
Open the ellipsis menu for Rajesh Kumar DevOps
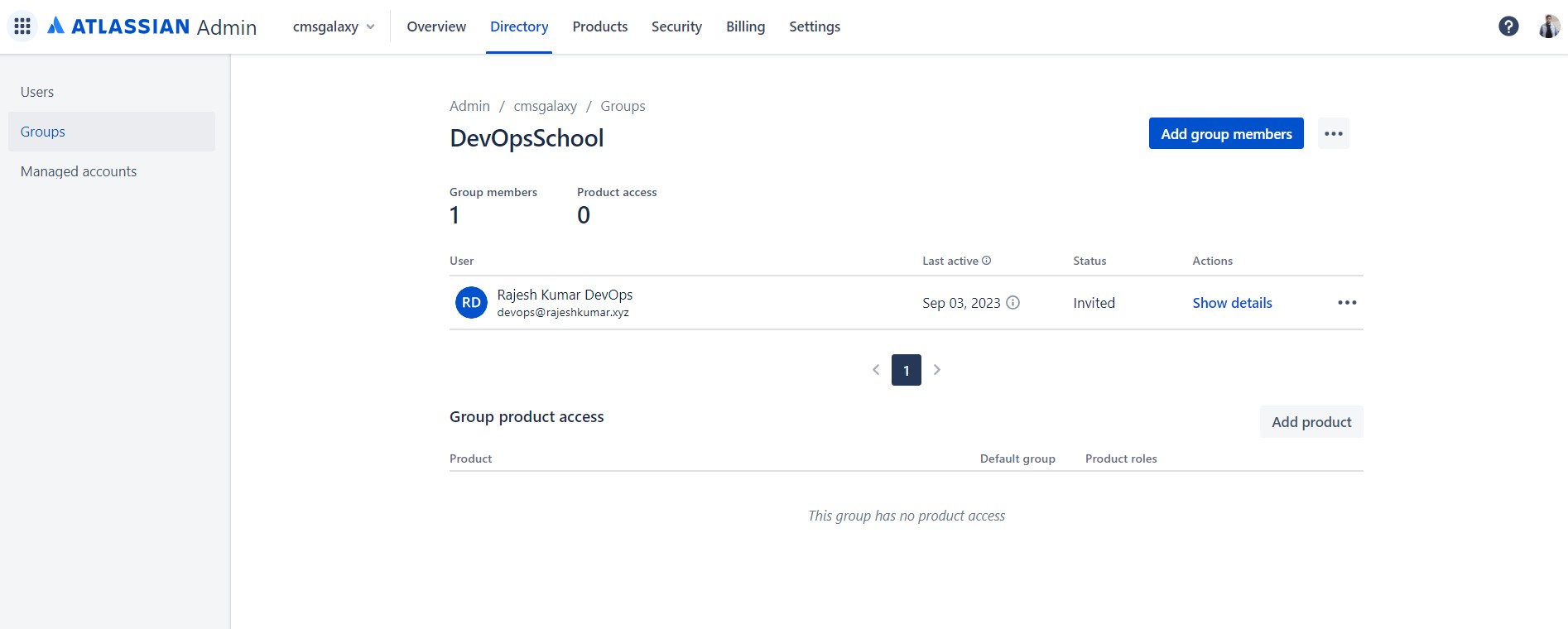pos(1347,303)
